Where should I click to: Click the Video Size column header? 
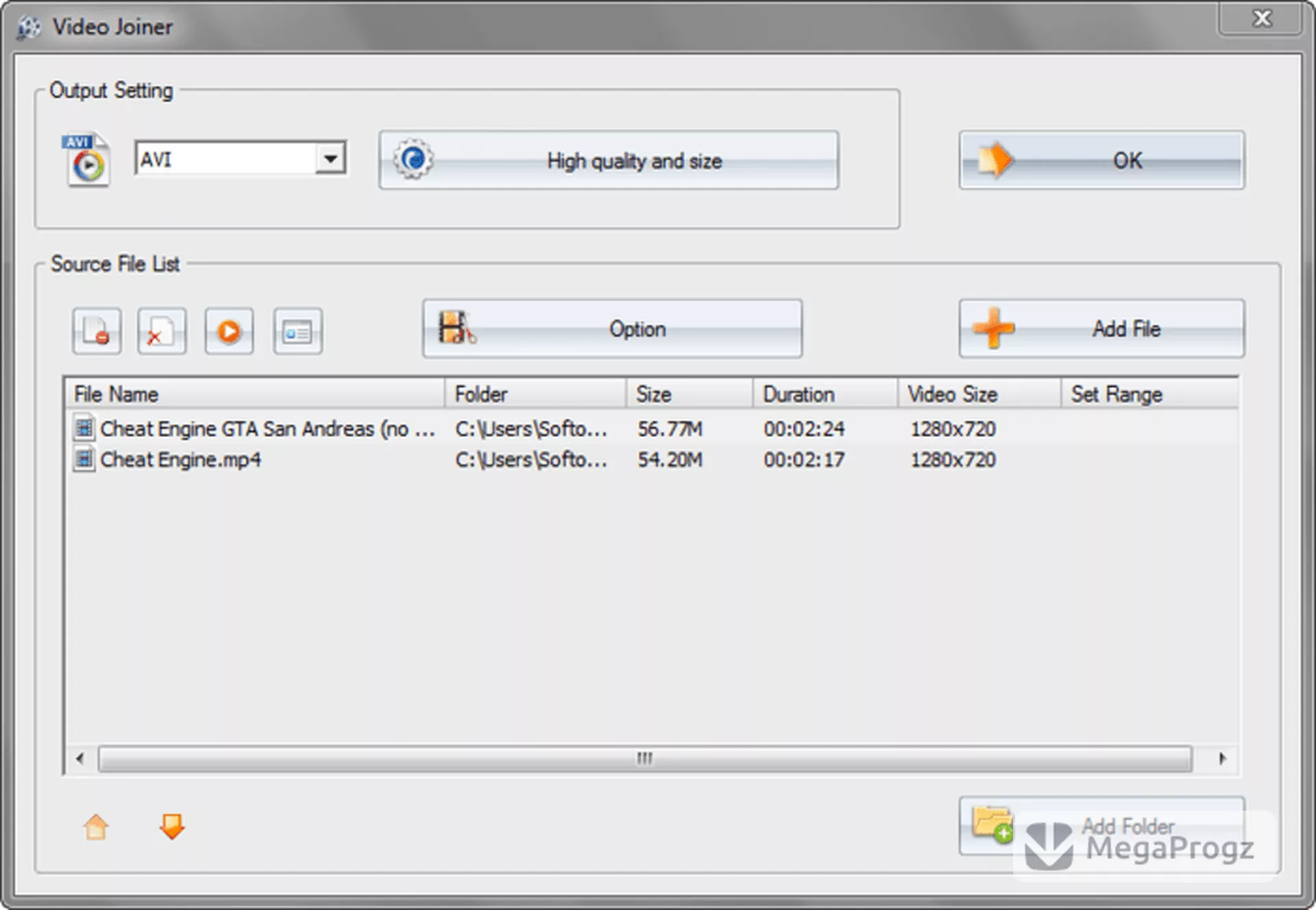979,394
